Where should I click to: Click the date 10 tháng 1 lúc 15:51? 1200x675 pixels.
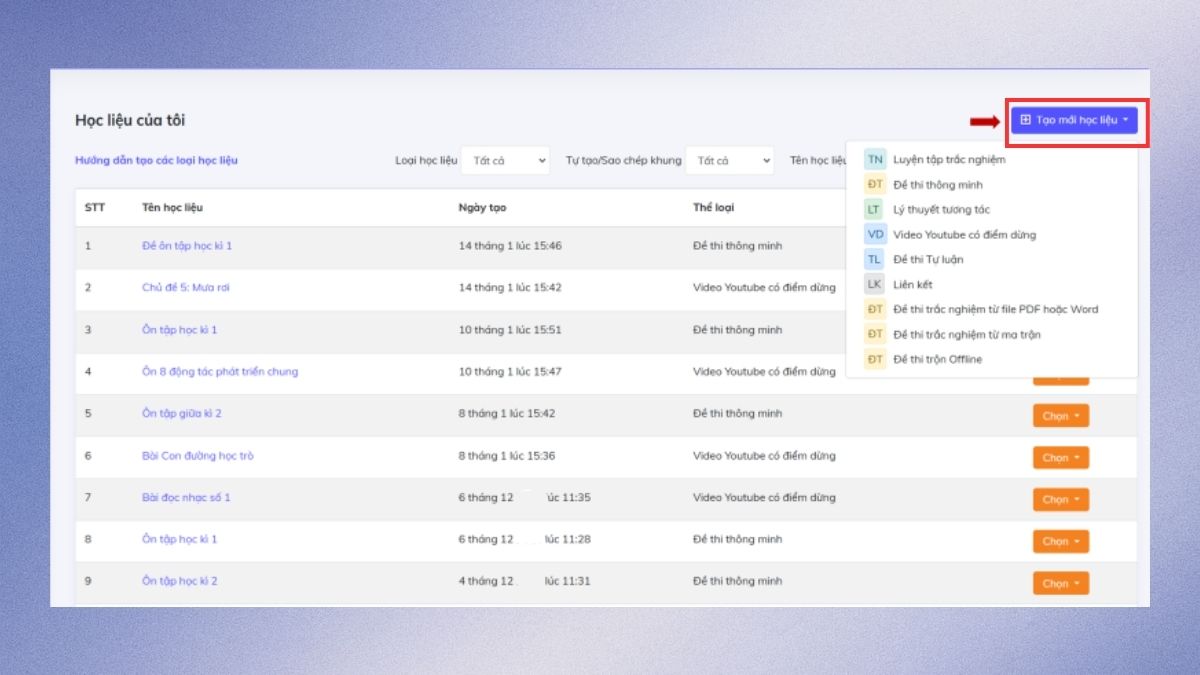point(510,329)
